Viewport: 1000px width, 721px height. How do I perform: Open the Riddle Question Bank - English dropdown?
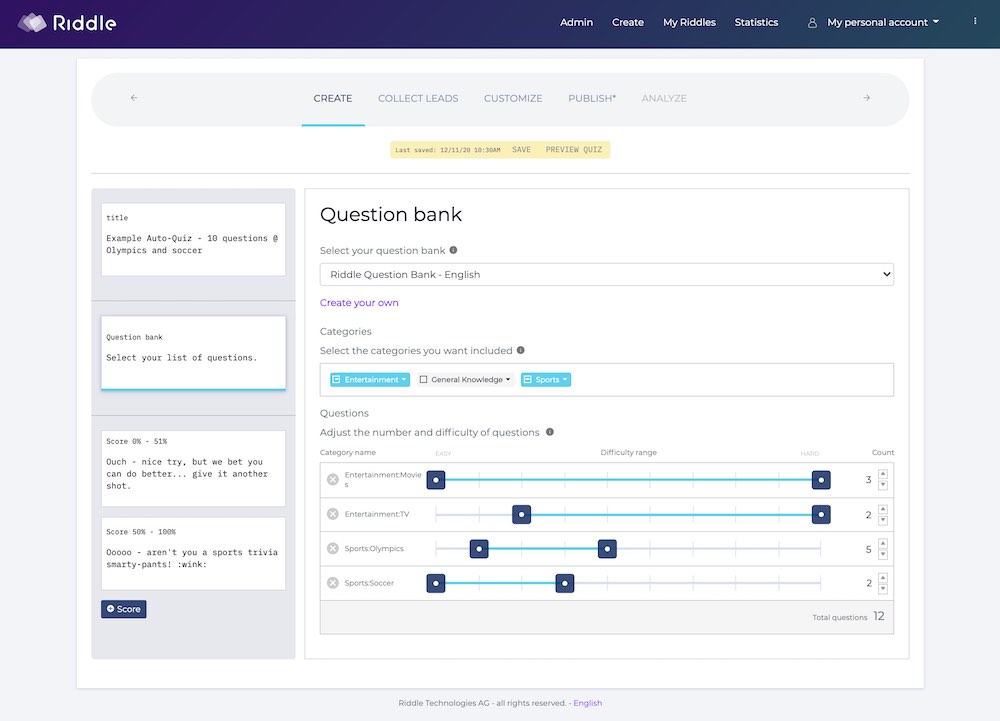click(x=607, y=274)
